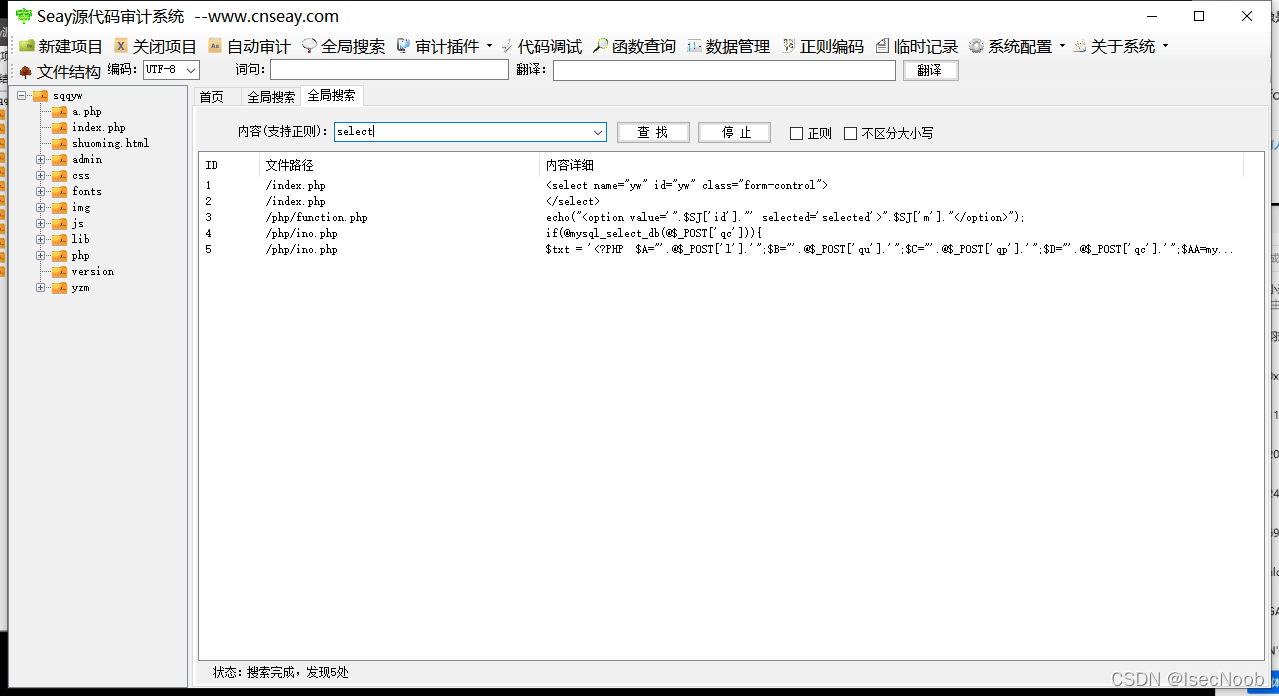Check 不区分大小写 for case-insensitive search
Image resolution: width=1279 pixels, height=696 pixels.
click(x=849, y=132)
